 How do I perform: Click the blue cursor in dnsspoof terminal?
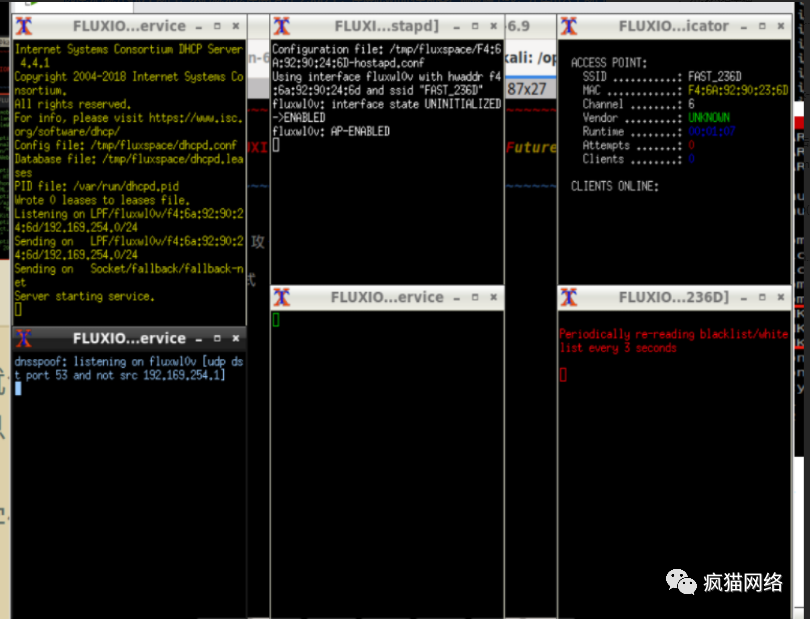click(18, 389)
